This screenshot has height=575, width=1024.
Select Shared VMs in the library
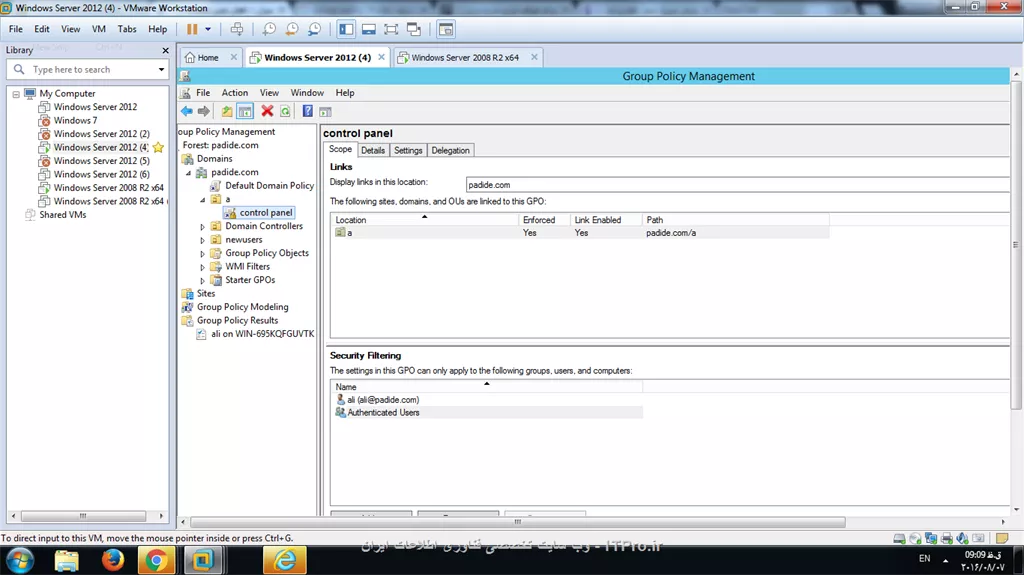click(63, 214)
